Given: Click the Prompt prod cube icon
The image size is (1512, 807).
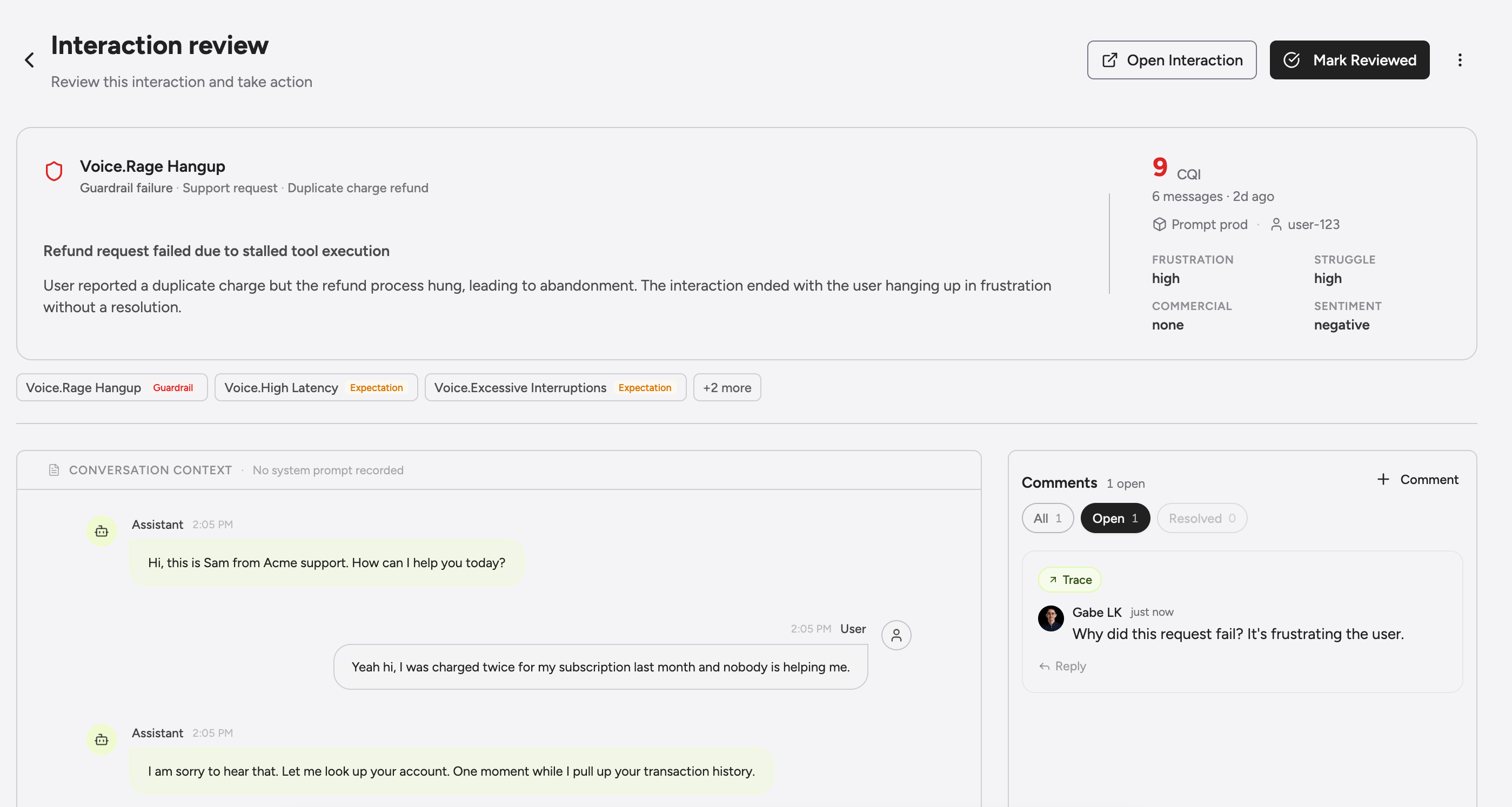Looking at the screenshot, I should [1159, 224].
